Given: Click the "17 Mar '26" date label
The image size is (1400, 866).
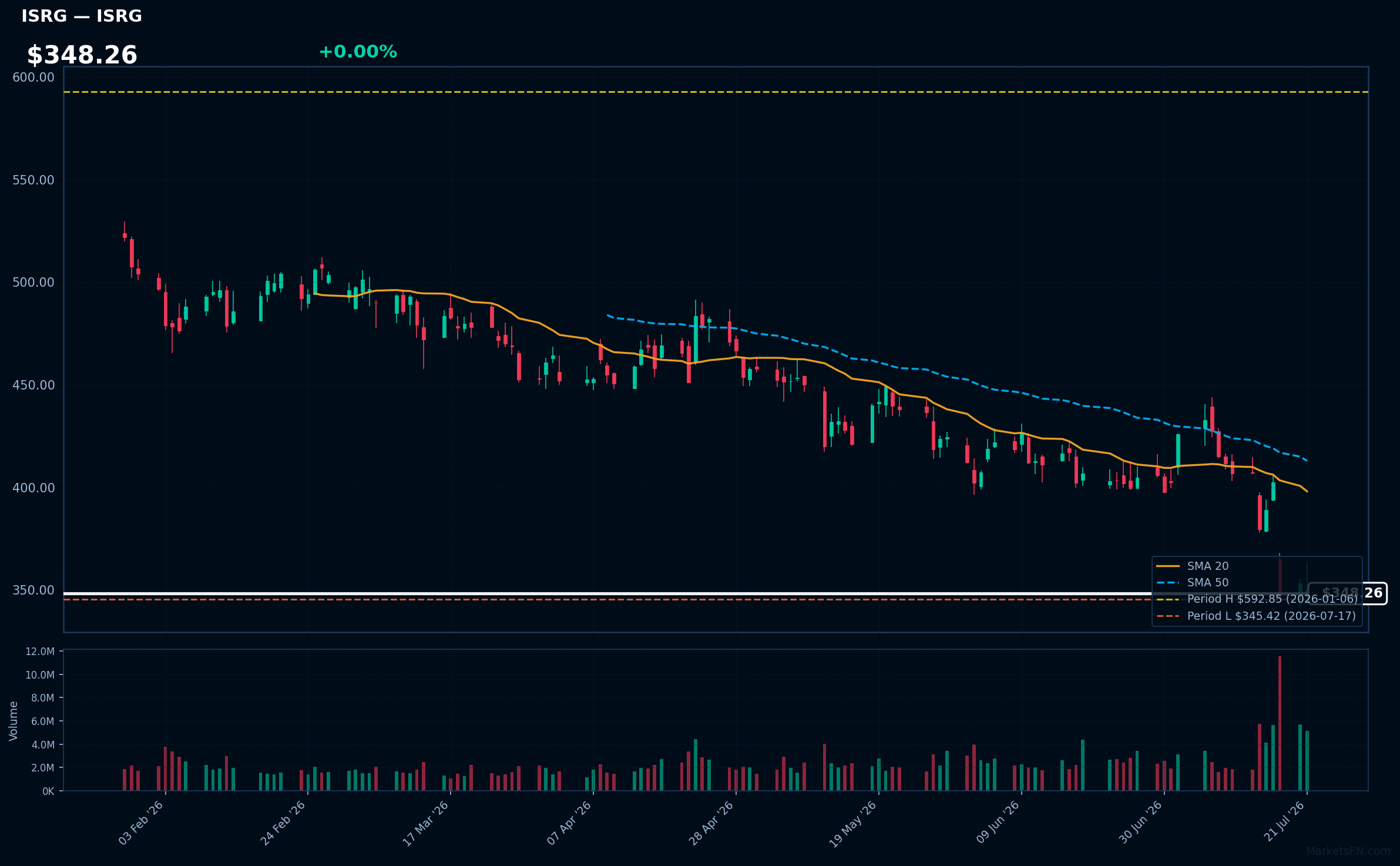Looking at the screenshot, I should (x=426, y=823).
